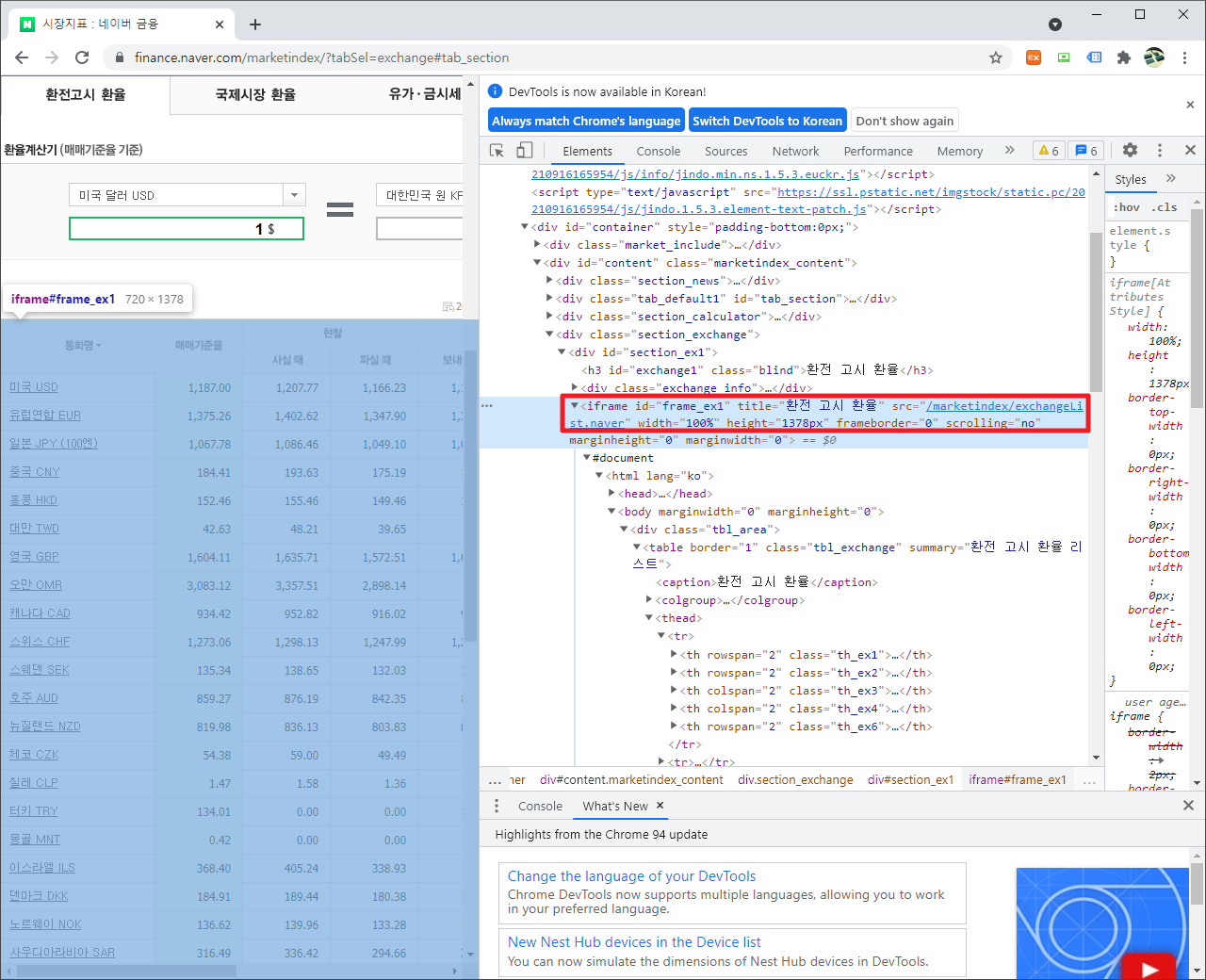Click the 영국 GBP currency link

[x=34, y=557]
